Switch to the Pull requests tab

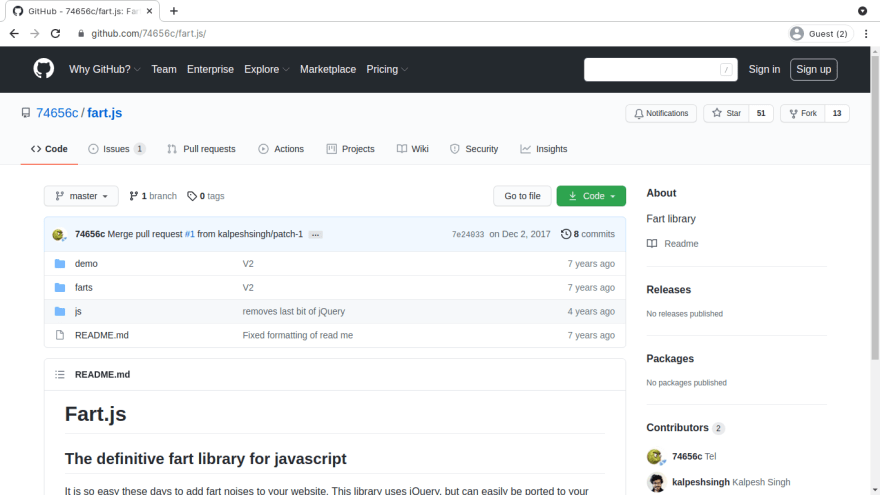(201, 149)
